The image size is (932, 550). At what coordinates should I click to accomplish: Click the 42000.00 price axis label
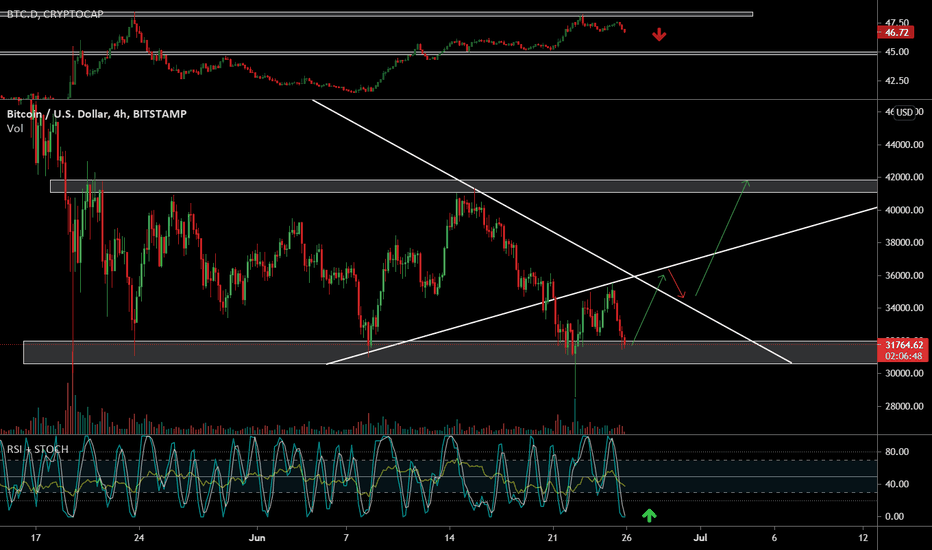coord(904,177)
